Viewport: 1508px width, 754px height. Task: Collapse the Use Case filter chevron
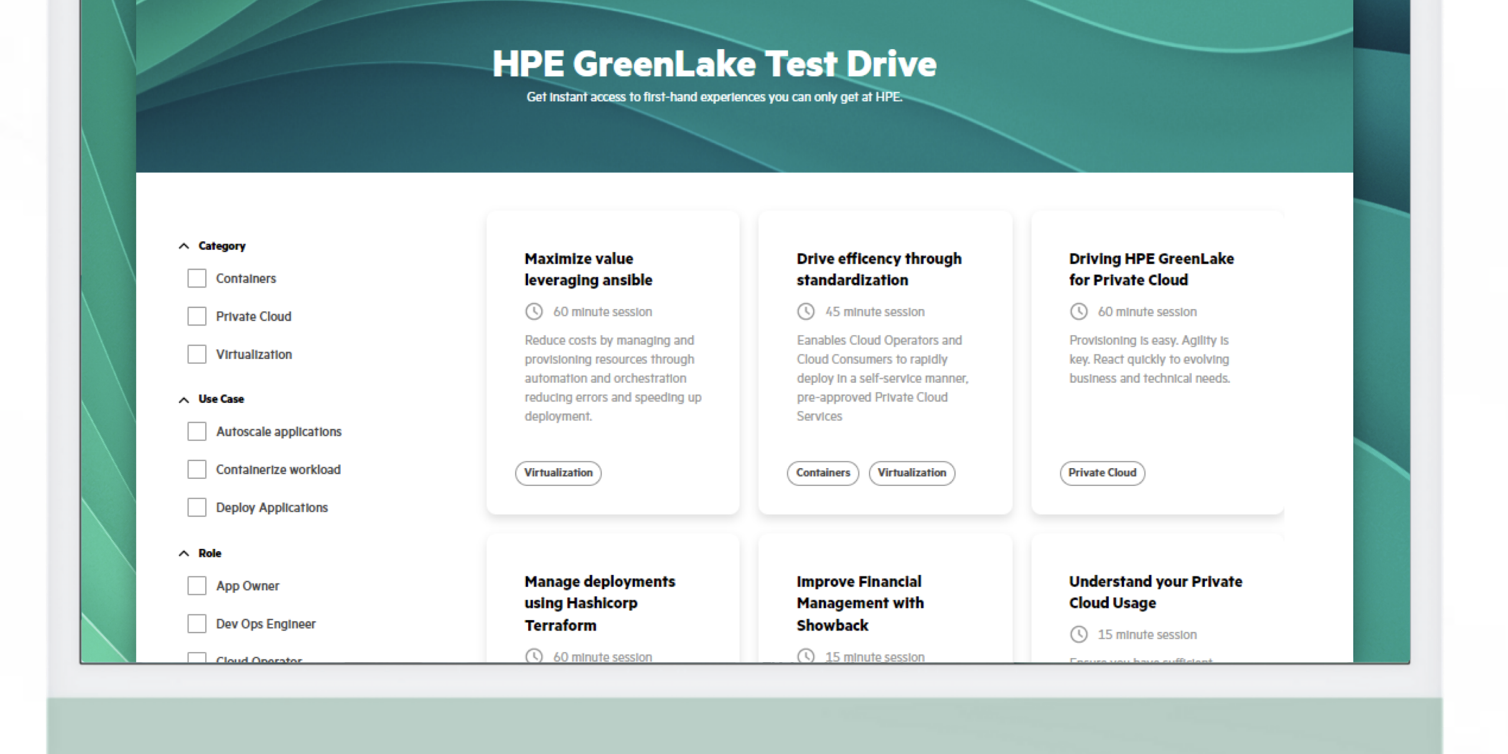184,399
